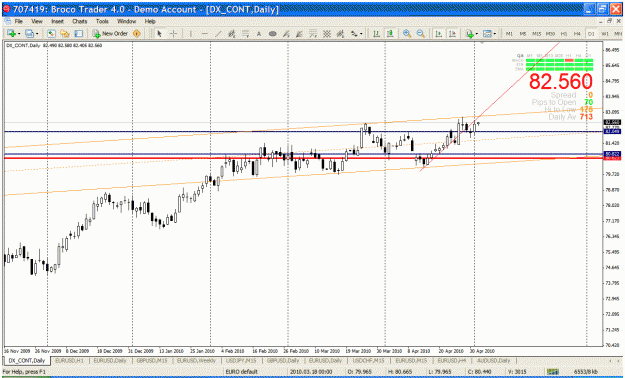Select the Vertical Line drawing tool
Viewport: 625px width, 378px height.
191,34
